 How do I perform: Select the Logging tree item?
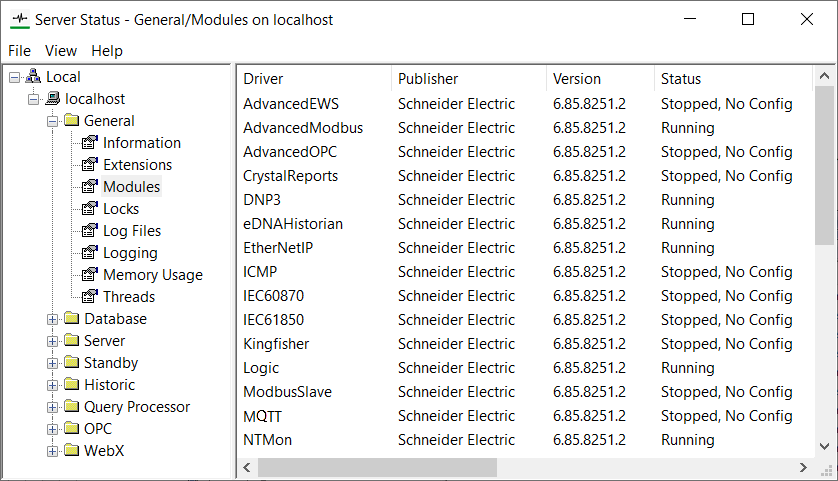[x=130, y=253]
